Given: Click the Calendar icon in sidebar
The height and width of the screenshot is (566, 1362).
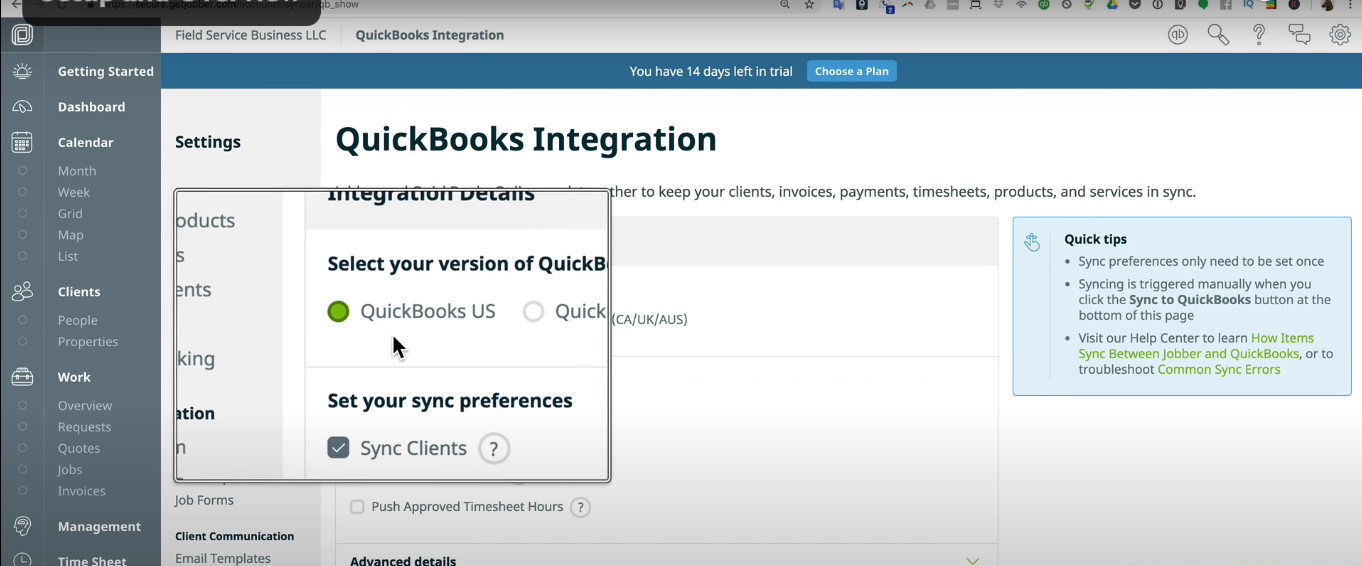Looking at the screenshot, I should click(22, 142).
